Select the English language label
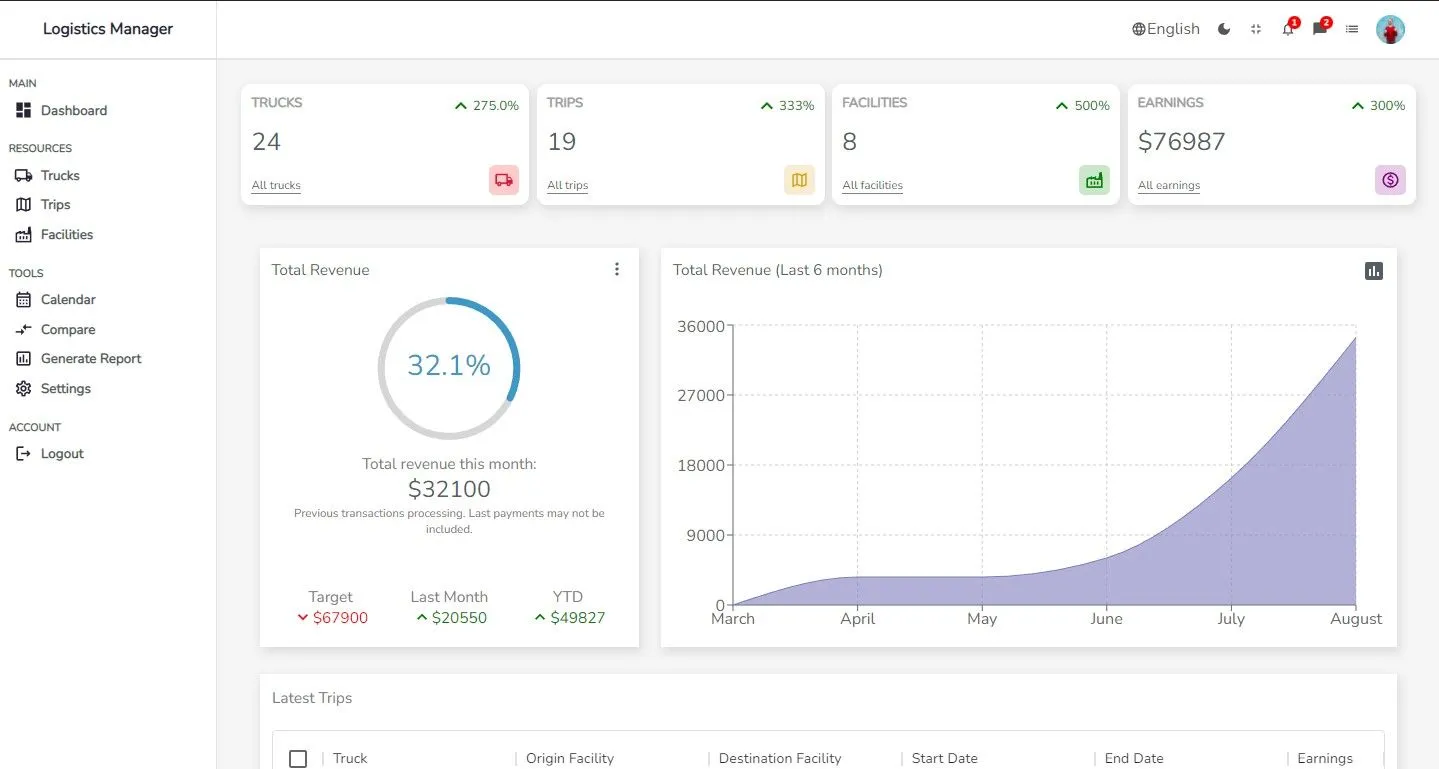Image resolution: width=1439 pixels, height=769 pixels. pyautogui.click(x=1173, y=29)
